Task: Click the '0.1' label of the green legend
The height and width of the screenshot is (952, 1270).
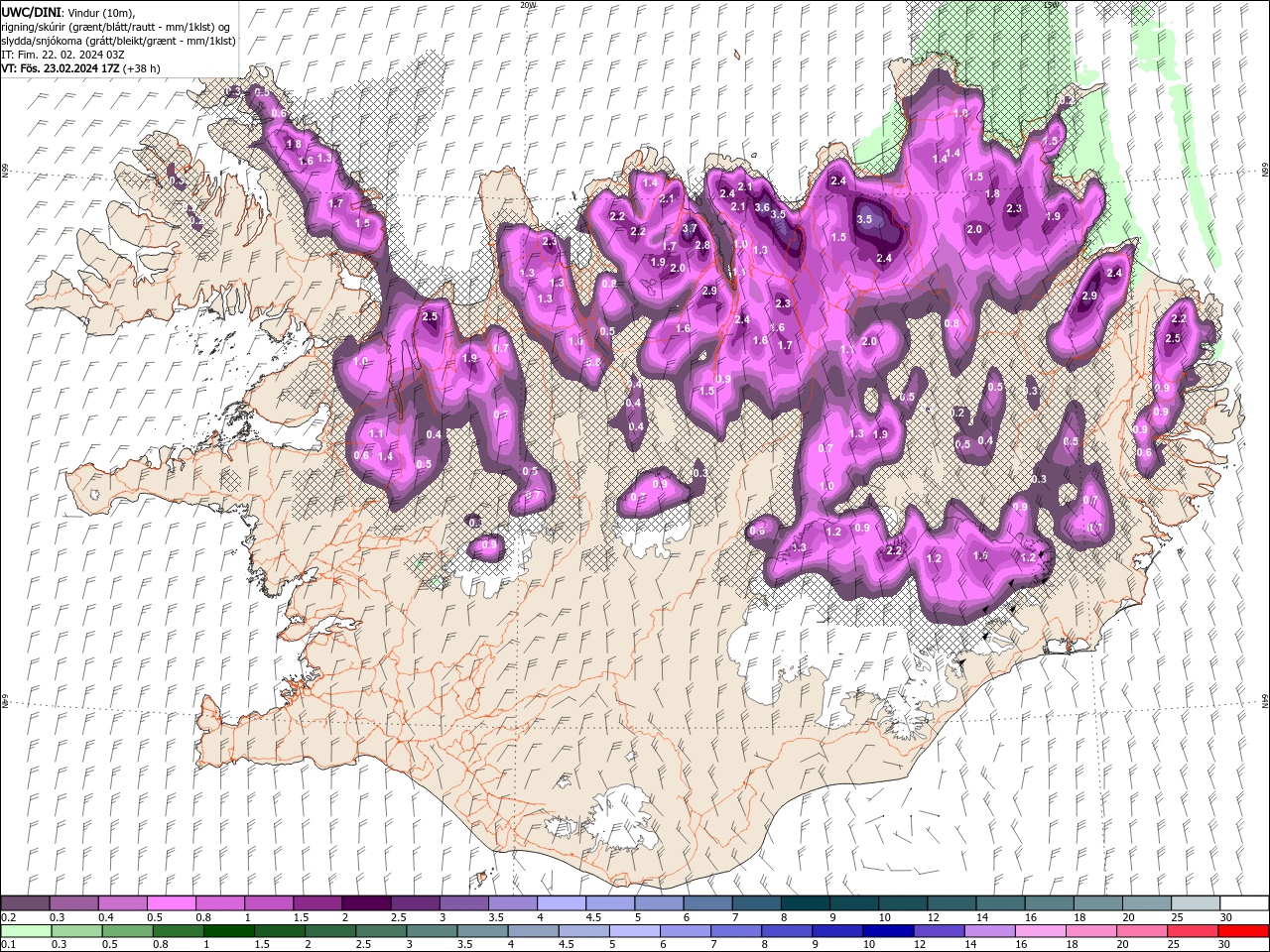Action: tap(9, 944)
